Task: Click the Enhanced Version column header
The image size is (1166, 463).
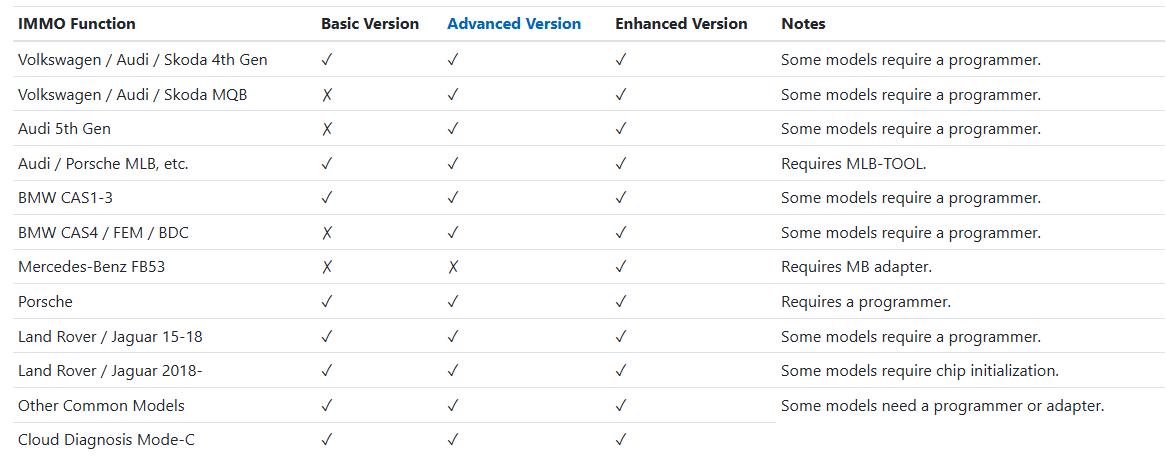Action: coord(681,24)
